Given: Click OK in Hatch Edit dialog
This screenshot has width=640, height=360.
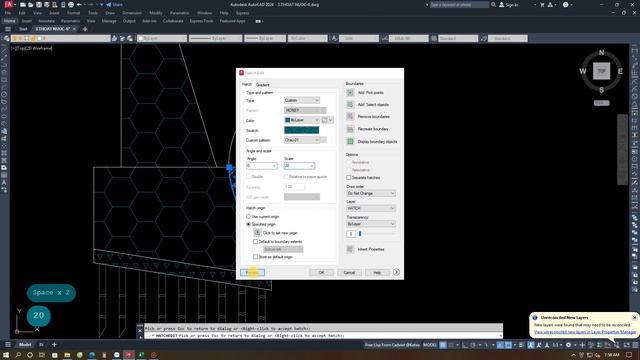Looking at the screenshot, I should pyautogui.click(x=321, y=272).
